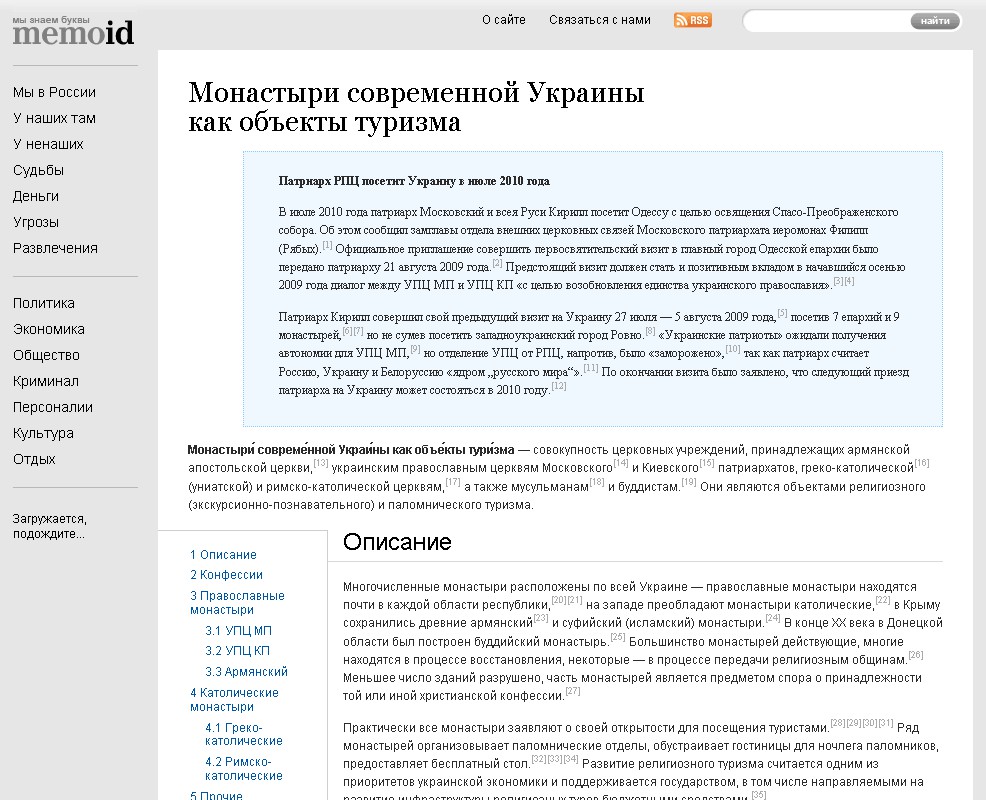The image size is (986, 800).
Task: Click Загружается, подождите status text
Action: 50,526
